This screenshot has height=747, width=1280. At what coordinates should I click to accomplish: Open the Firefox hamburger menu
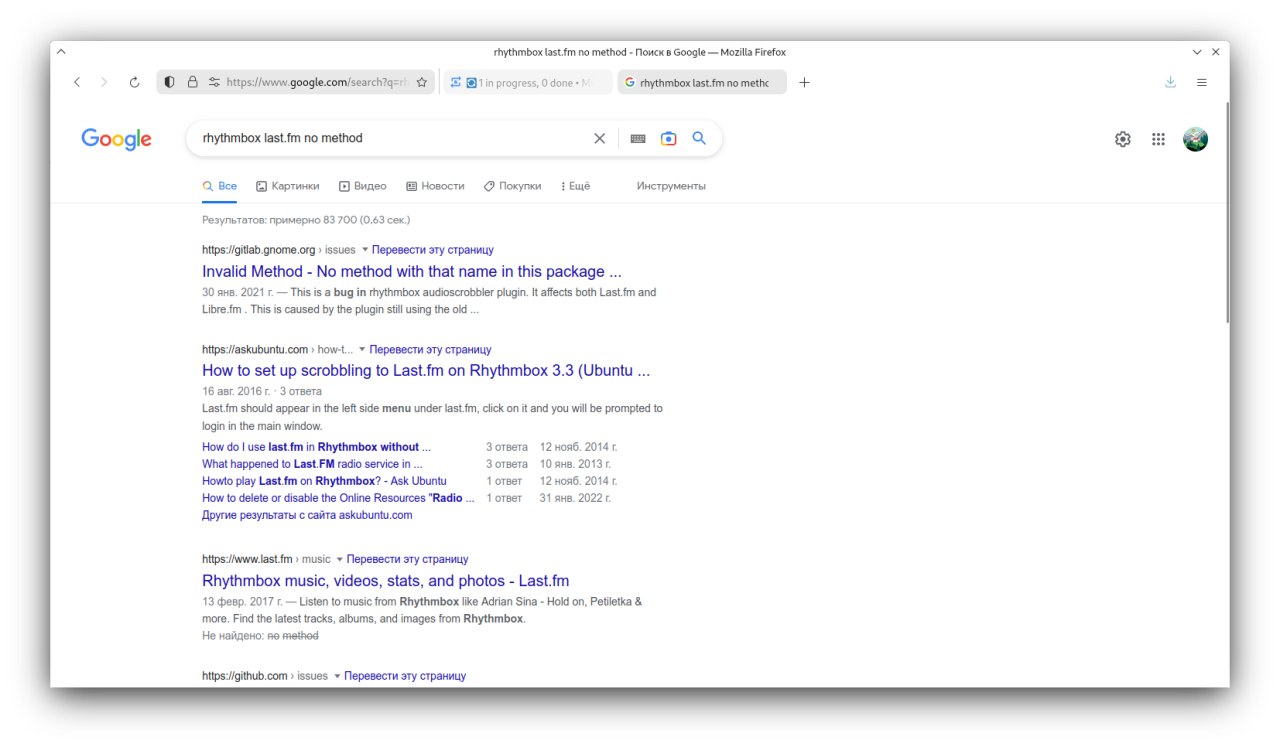tap(1202, 83)
